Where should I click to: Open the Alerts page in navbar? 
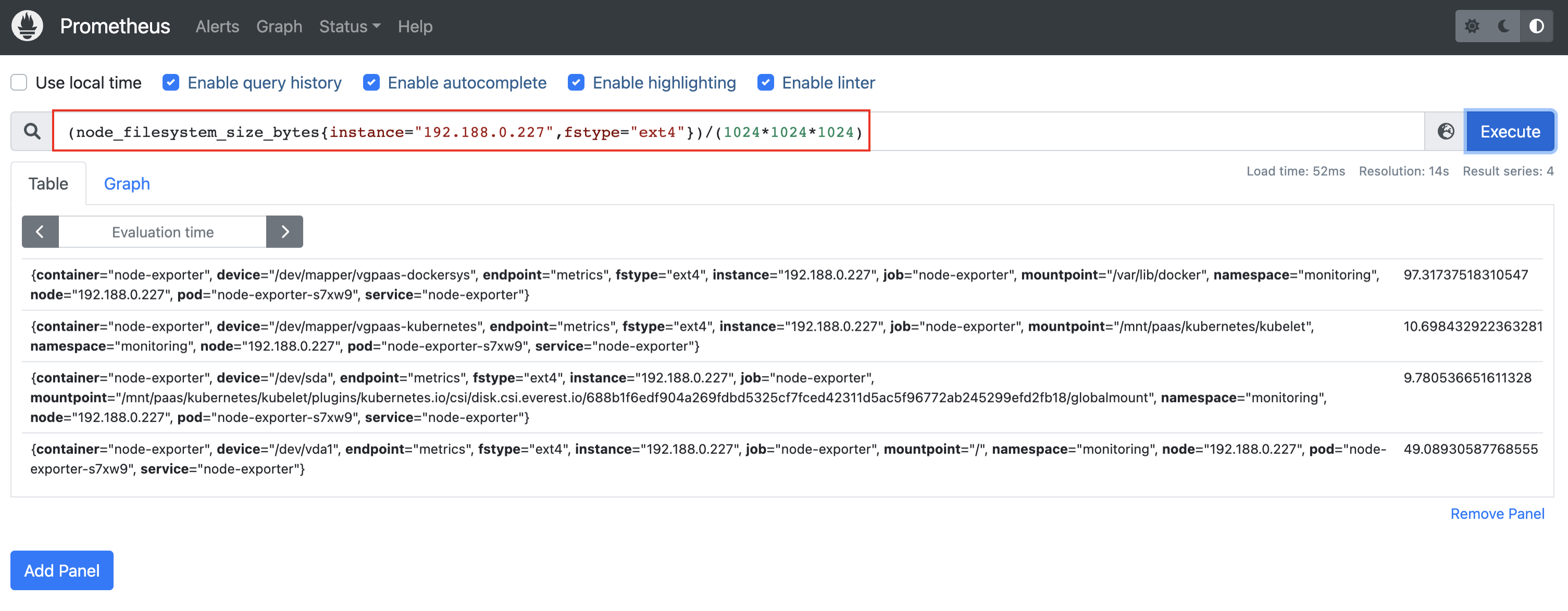(x=217, y=27)
